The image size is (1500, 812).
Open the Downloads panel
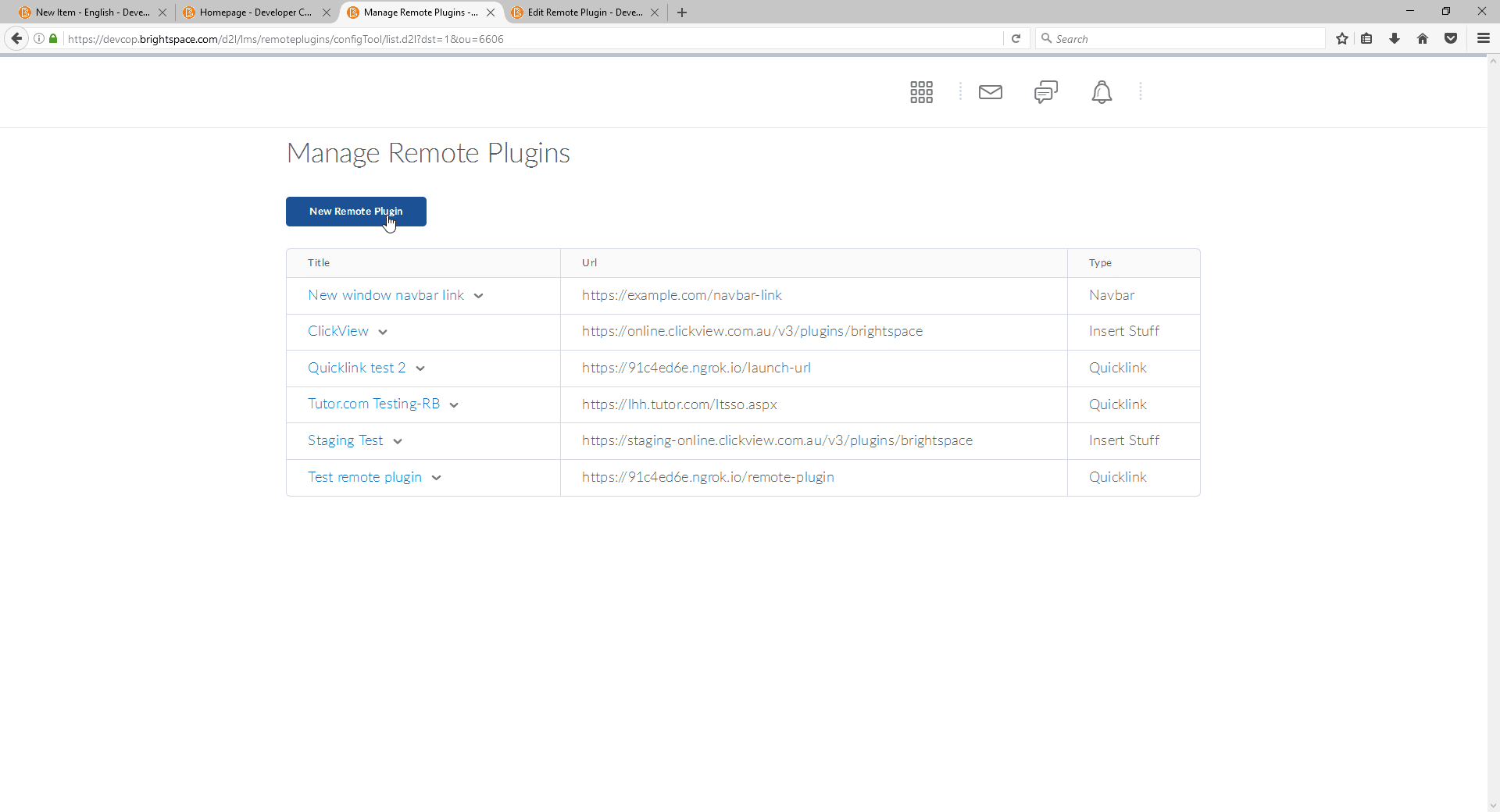point(1395,38)
